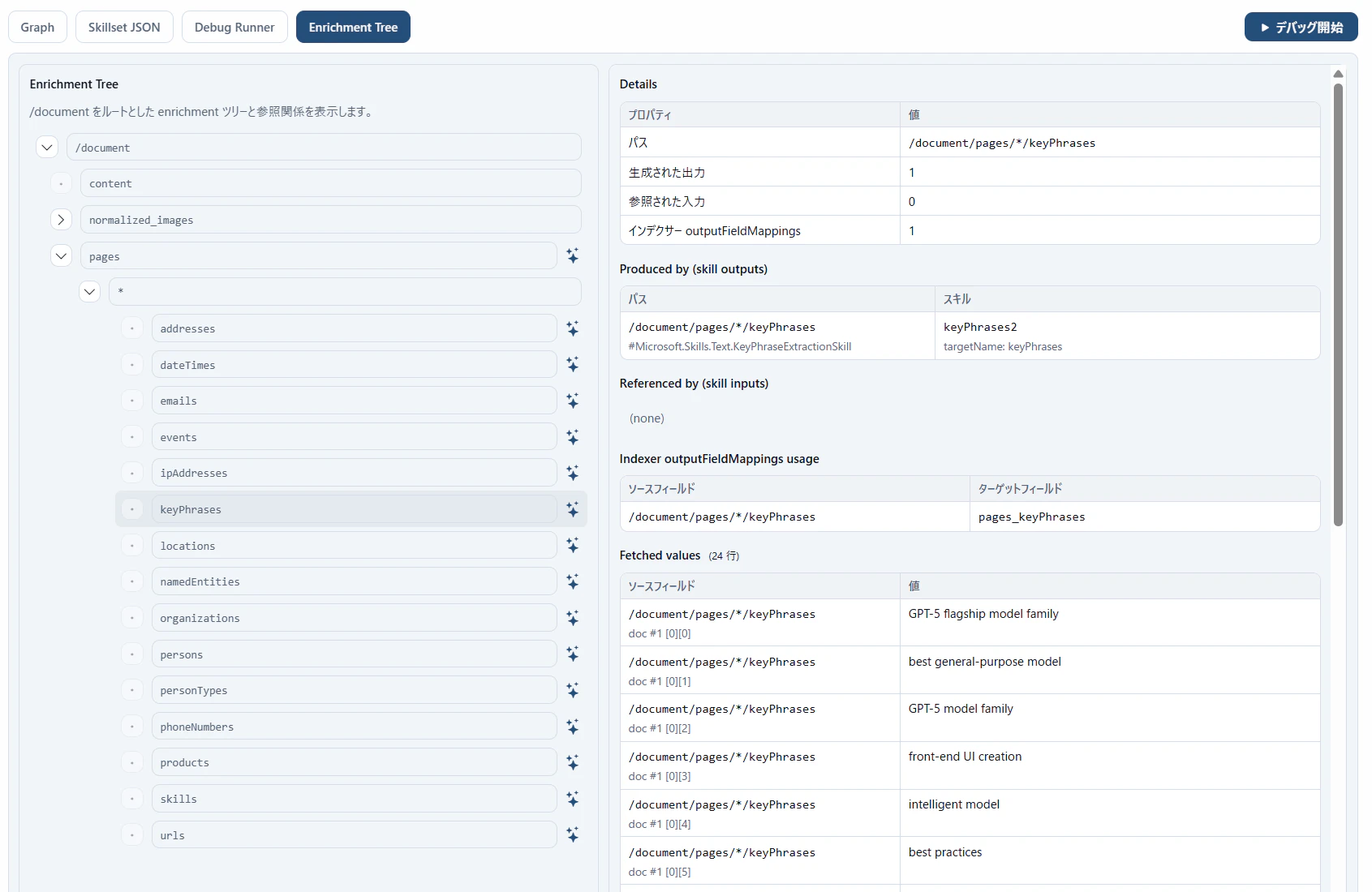Click the Details scrollbar up arrow

(1338, 74)
